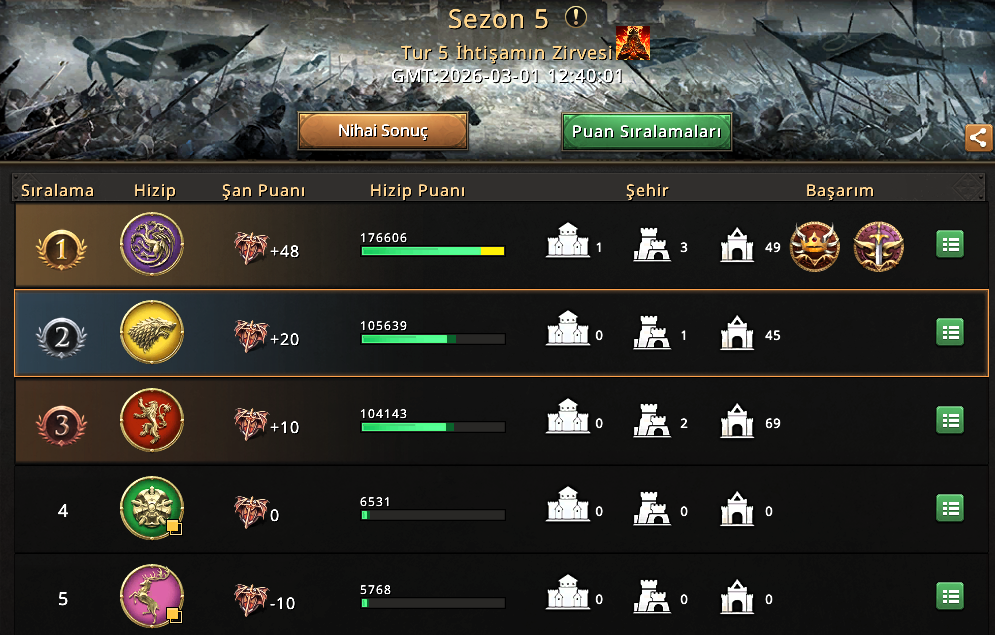
Task: Open details list for rank 4 faction
Action: [950, 508]
